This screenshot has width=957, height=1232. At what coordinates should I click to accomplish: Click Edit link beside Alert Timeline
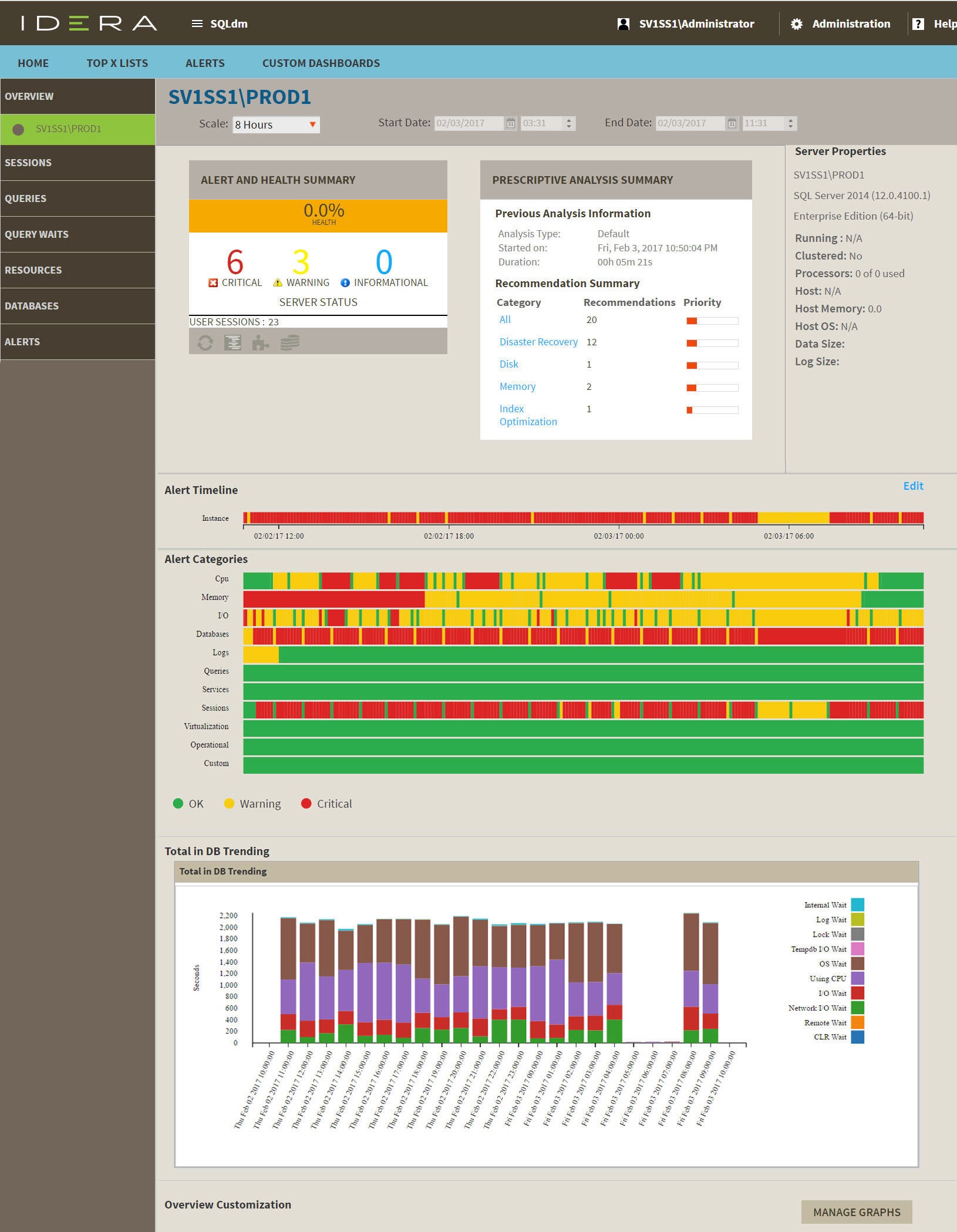(x=913, y=486)
